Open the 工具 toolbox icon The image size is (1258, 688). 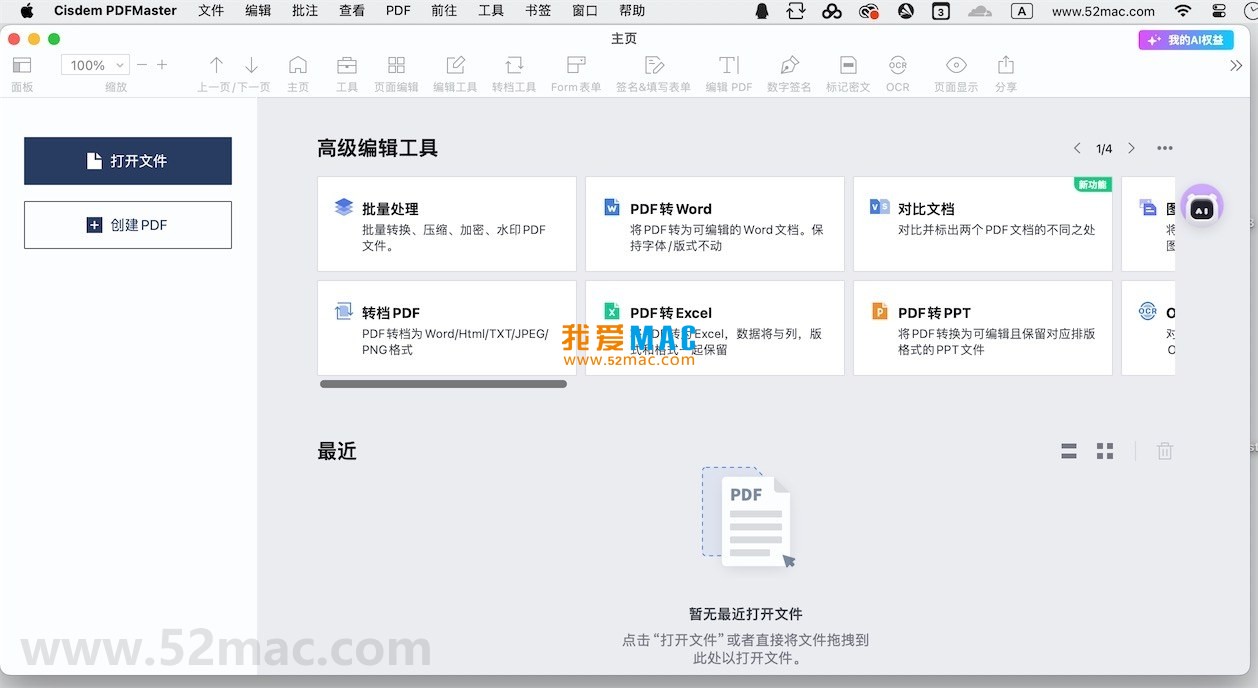pyautogui.click(x=347, y=65)
